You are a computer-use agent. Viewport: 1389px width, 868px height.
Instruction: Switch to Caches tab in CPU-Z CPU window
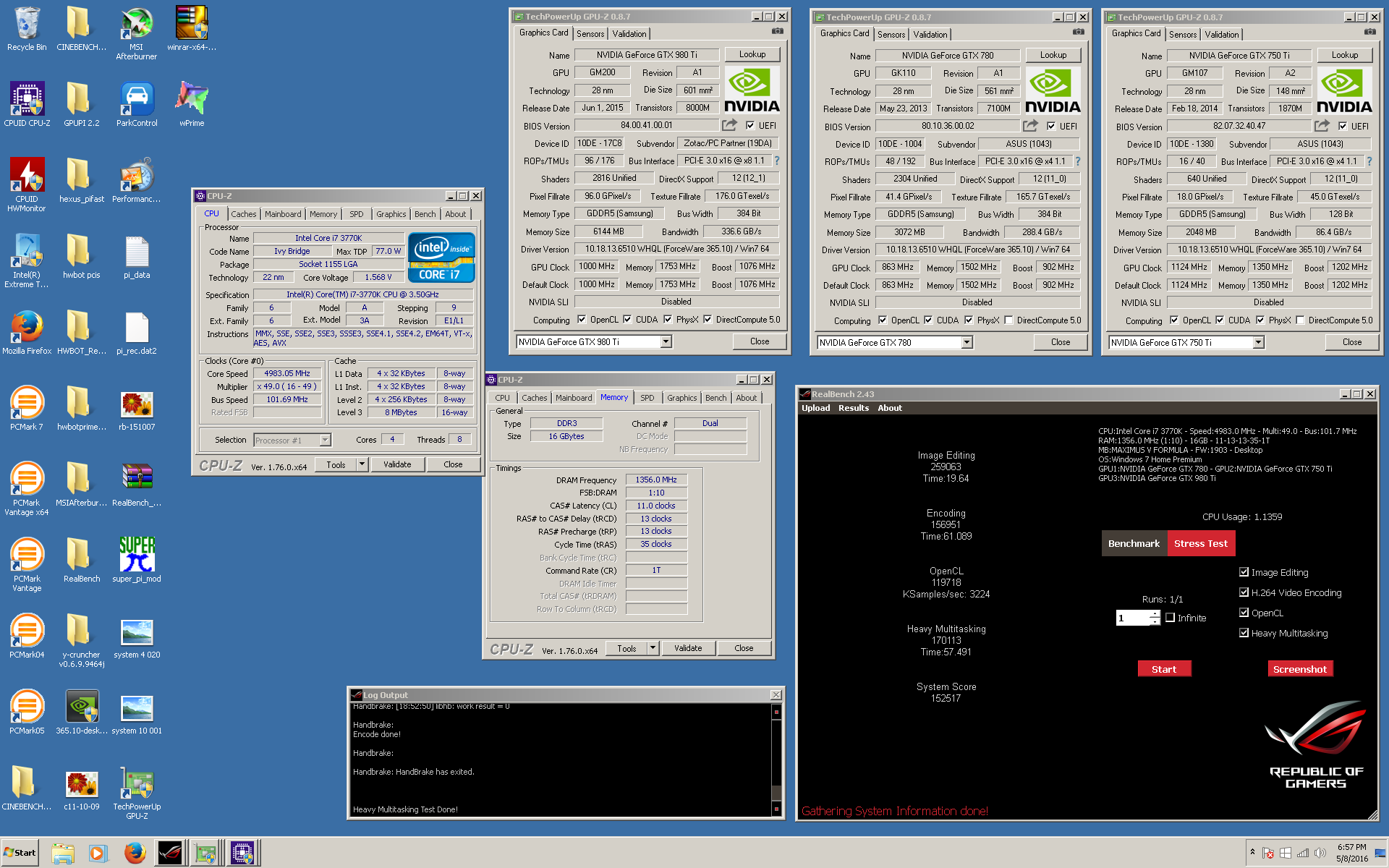(244, 214)
